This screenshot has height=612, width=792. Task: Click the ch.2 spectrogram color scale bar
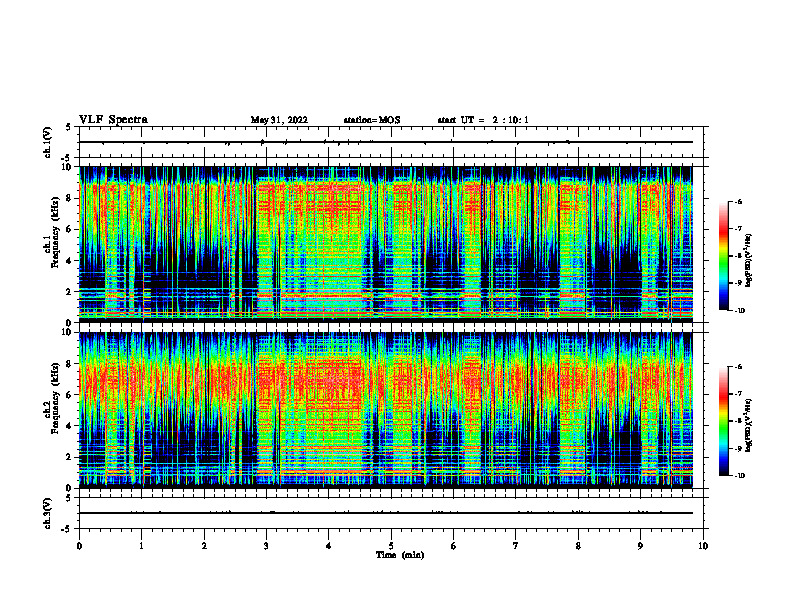tap(723, 421)
